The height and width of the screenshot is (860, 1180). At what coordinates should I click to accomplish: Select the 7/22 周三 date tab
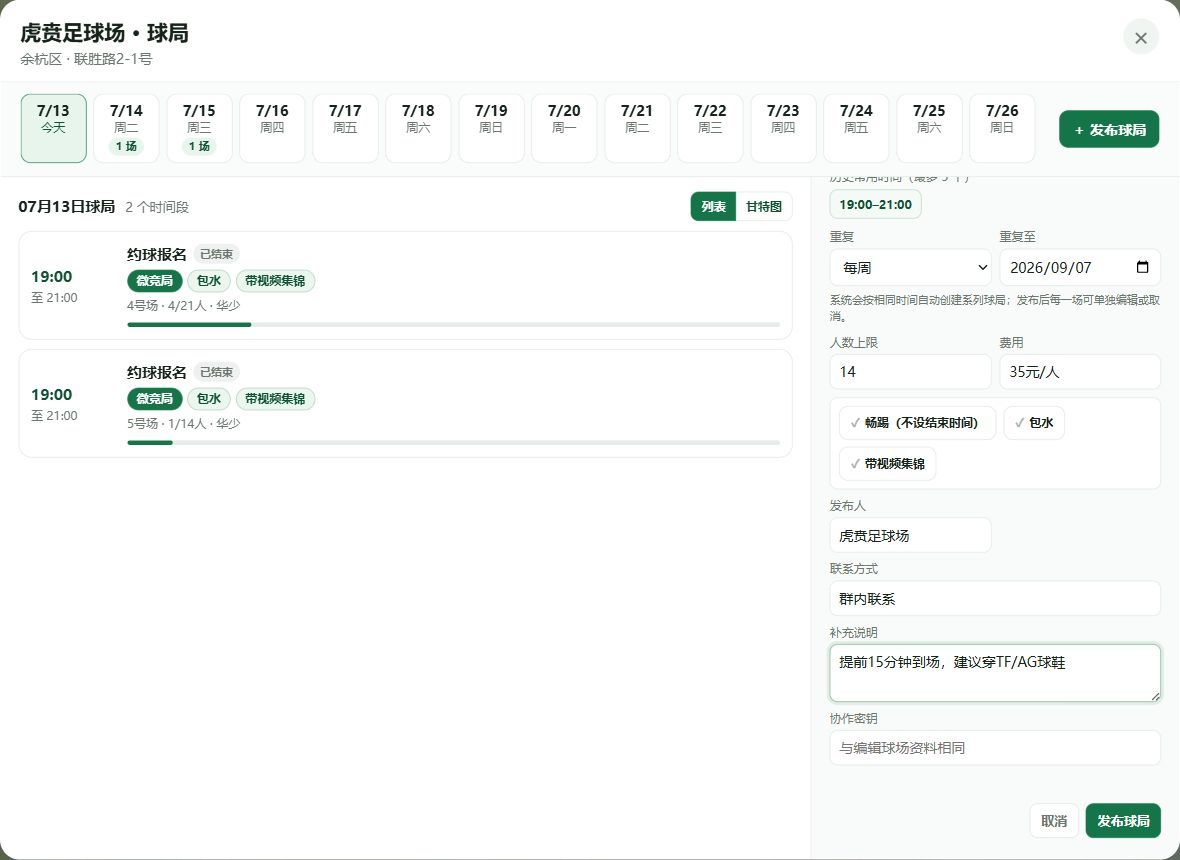pos(710,128)
